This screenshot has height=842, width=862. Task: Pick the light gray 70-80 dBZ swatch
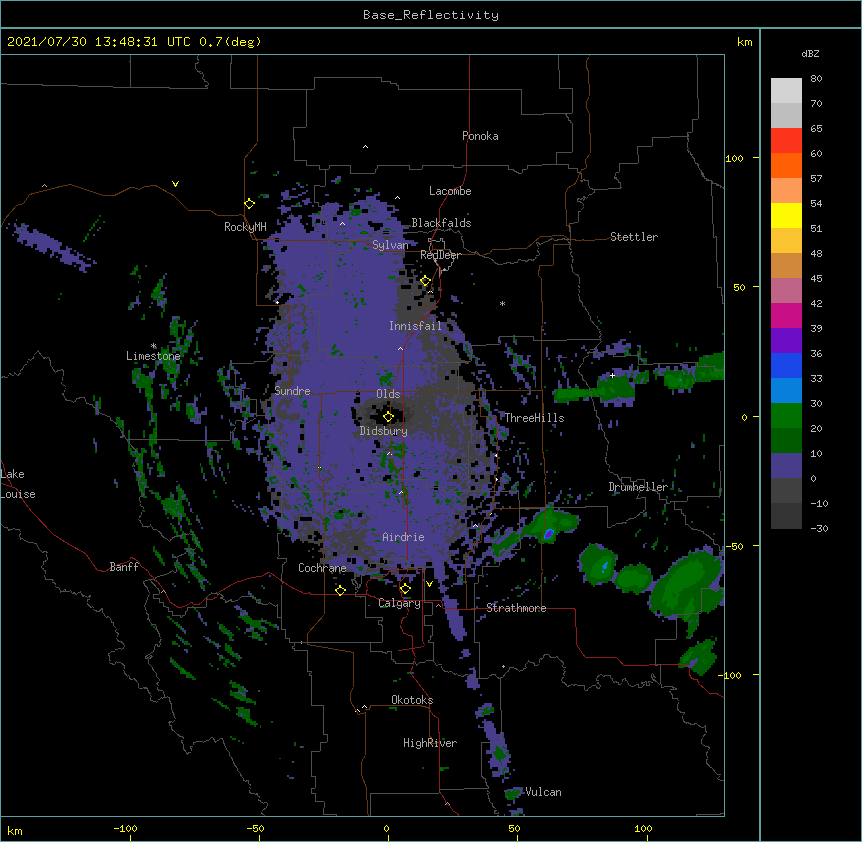click(786, 90)
